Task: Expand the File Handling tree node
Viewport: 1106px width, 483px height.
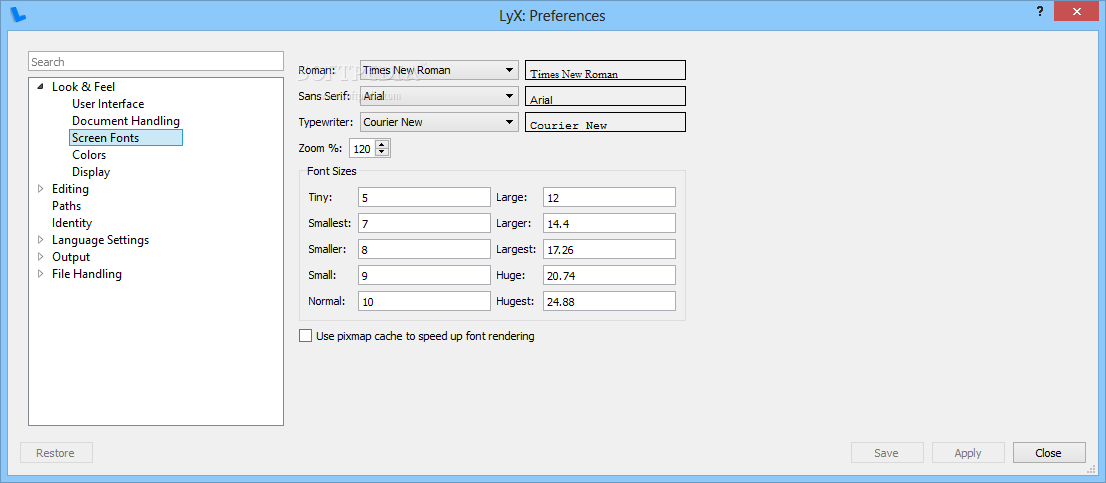Action: coord(40,274)
